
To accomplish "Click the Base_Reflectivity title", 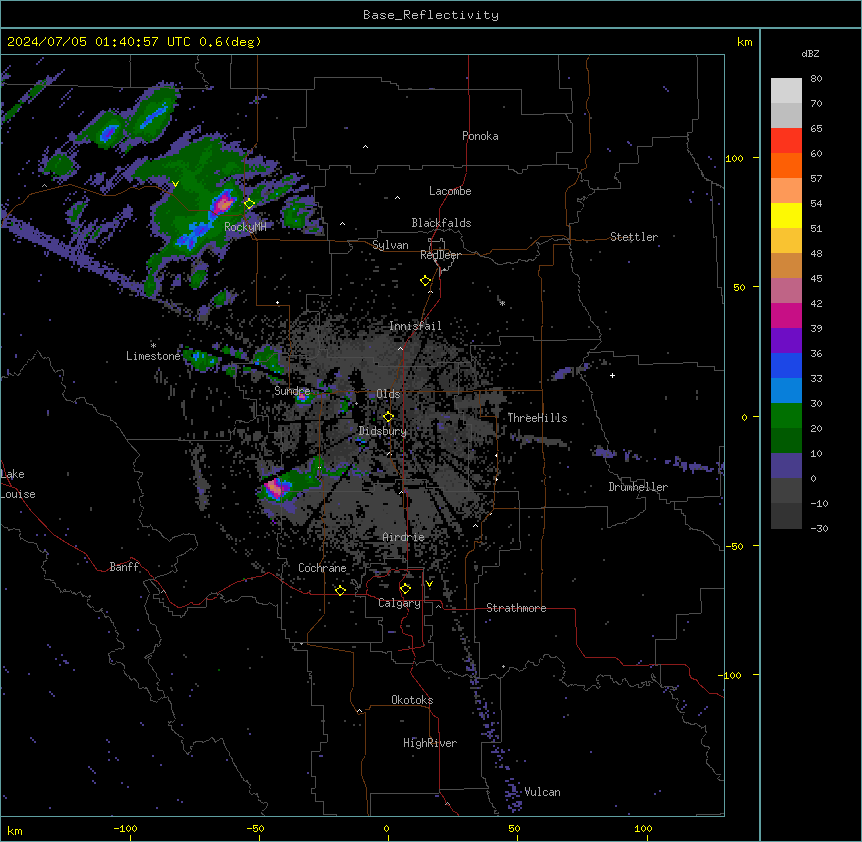I will pyautogui.click(x=431, y=15).
